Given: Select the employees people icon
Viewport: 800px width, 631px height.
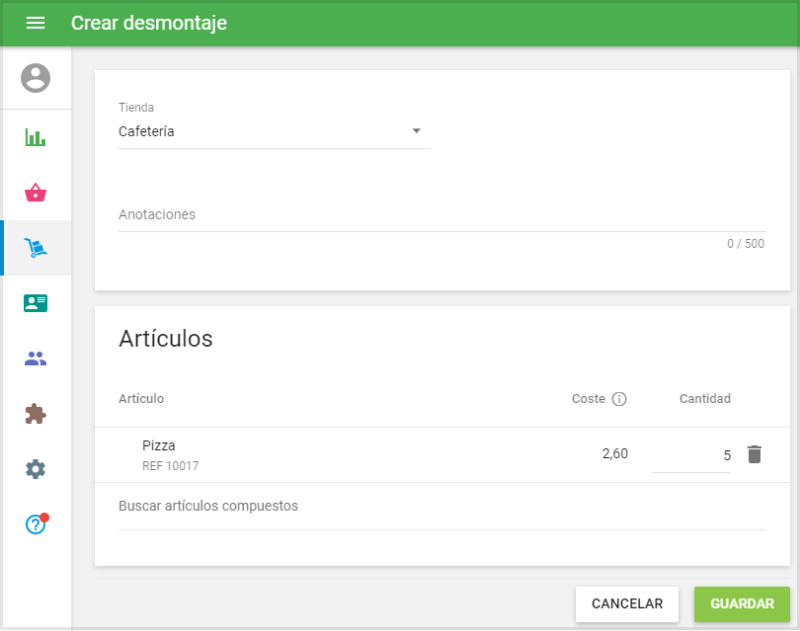Looking at the screenshot, I should point(36,358).
